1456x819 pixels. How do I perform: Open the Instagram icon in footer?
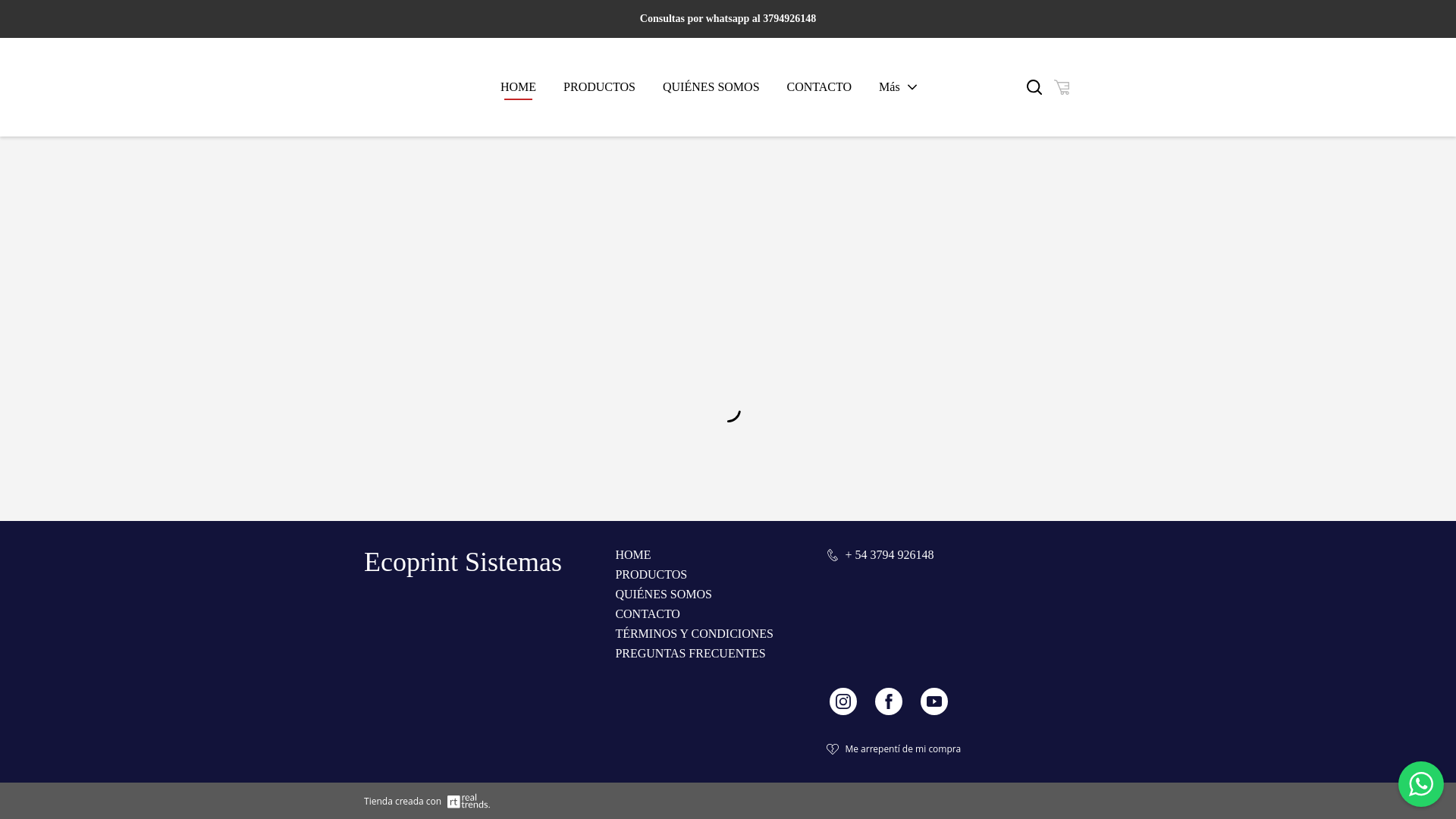point(843,701)
